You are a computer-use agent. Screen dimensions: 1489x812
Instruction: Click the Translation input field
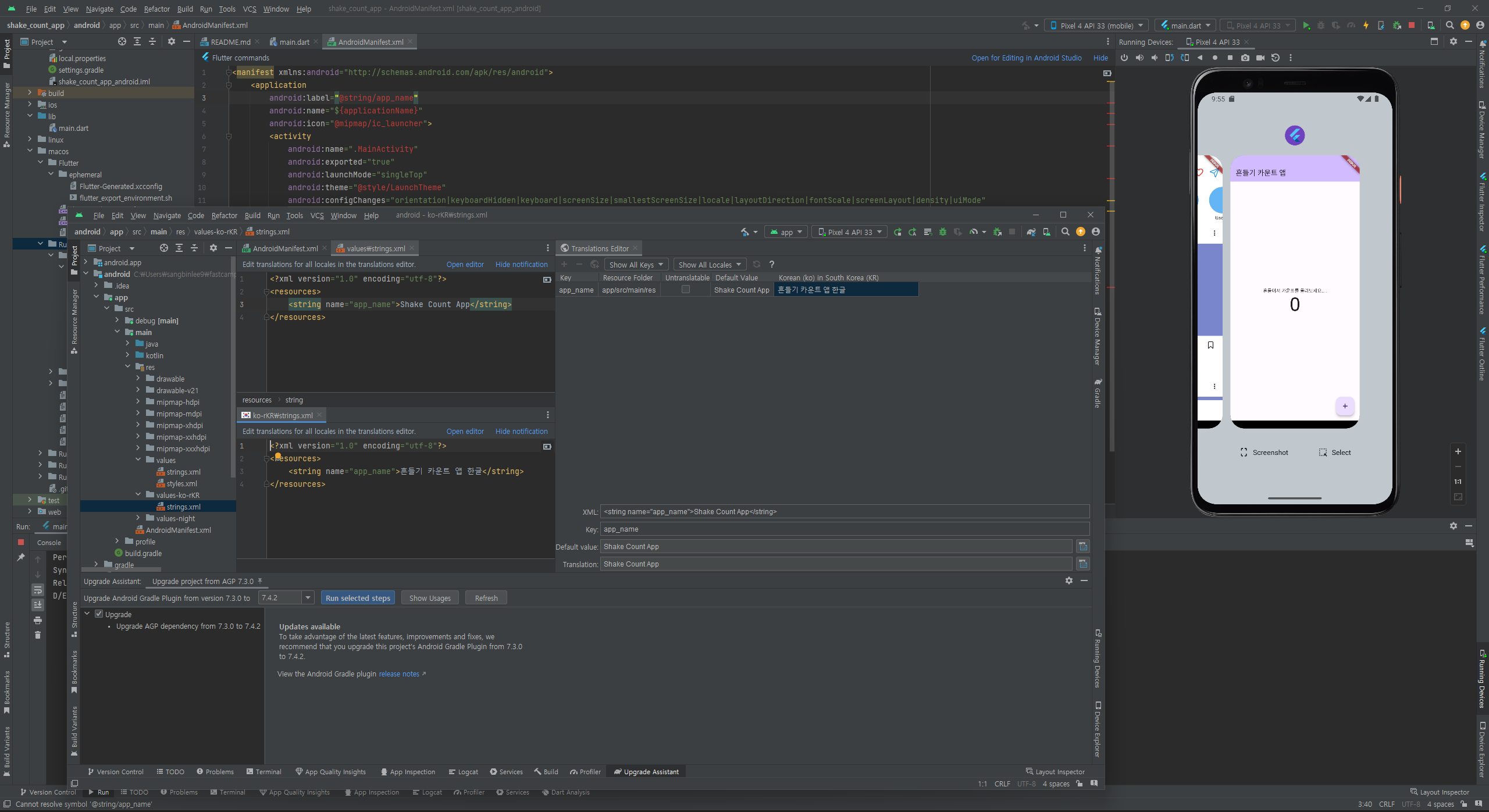835,564
